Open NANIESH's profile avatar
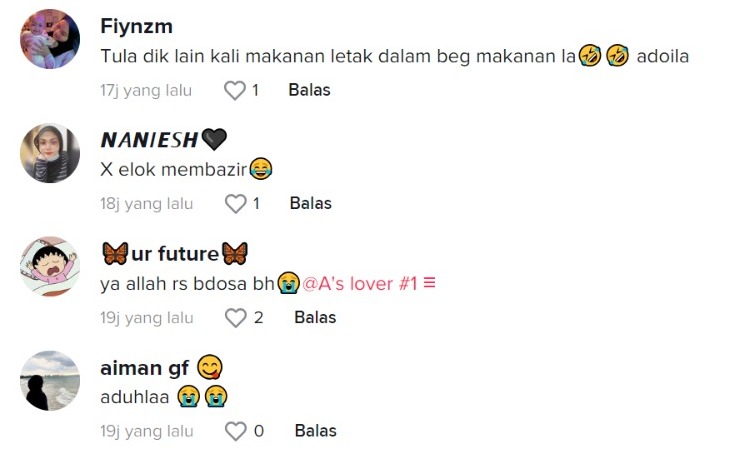Image resolution: width=748 pixels, height=458 pixels. [50, 153]
